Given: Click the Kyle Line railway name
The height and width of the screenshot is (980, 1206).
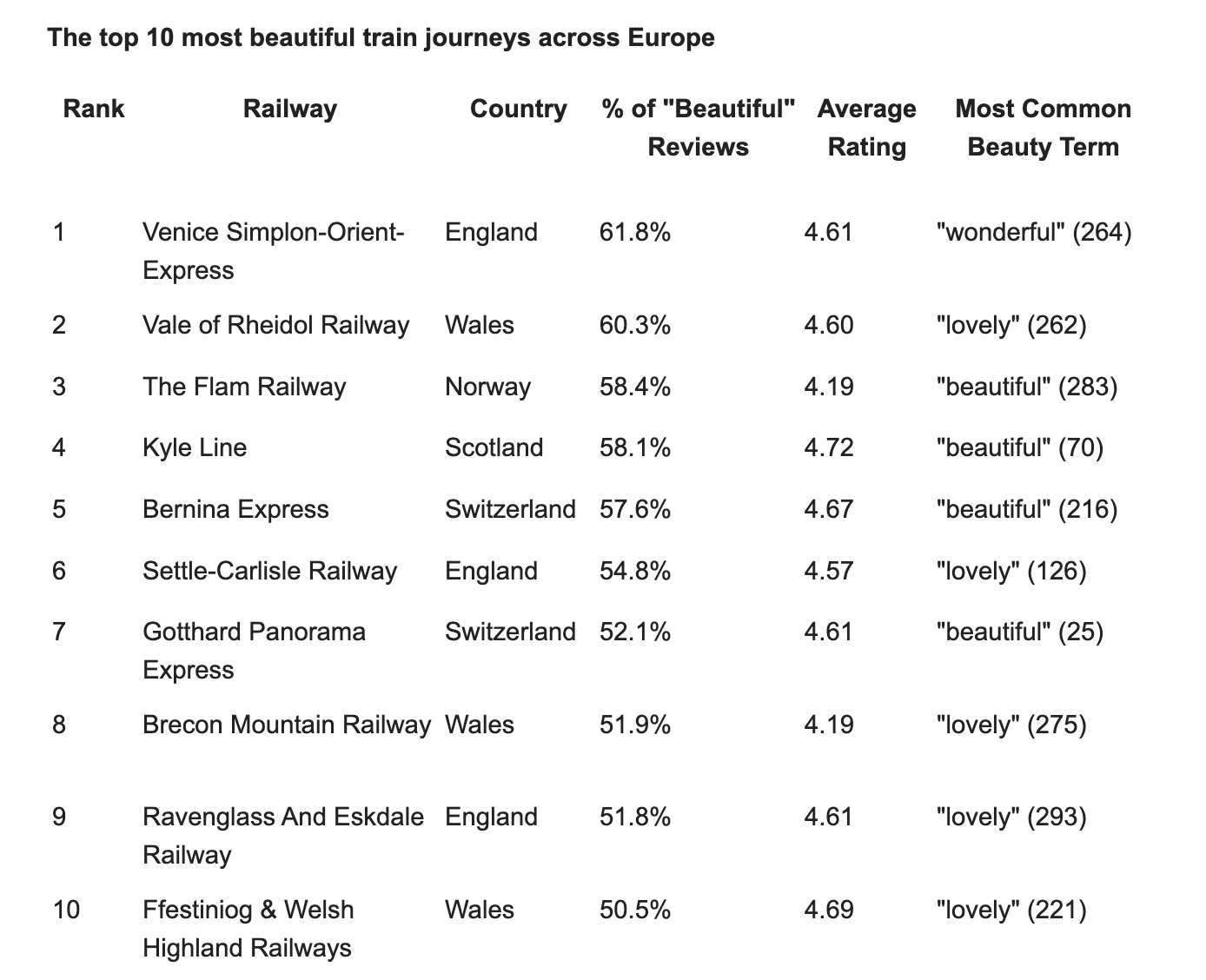Looking at the screenshot, I should tap(195, 448).
